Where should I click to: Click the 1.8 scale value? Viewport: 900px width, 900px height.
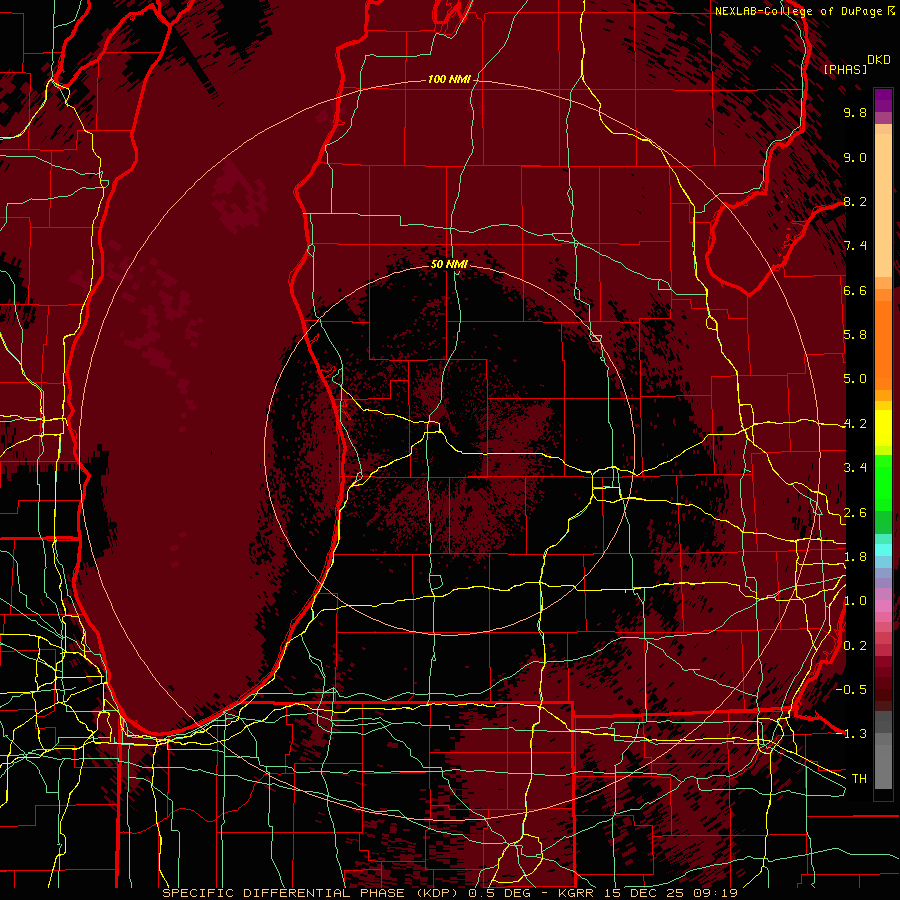[x=855, y=557]
